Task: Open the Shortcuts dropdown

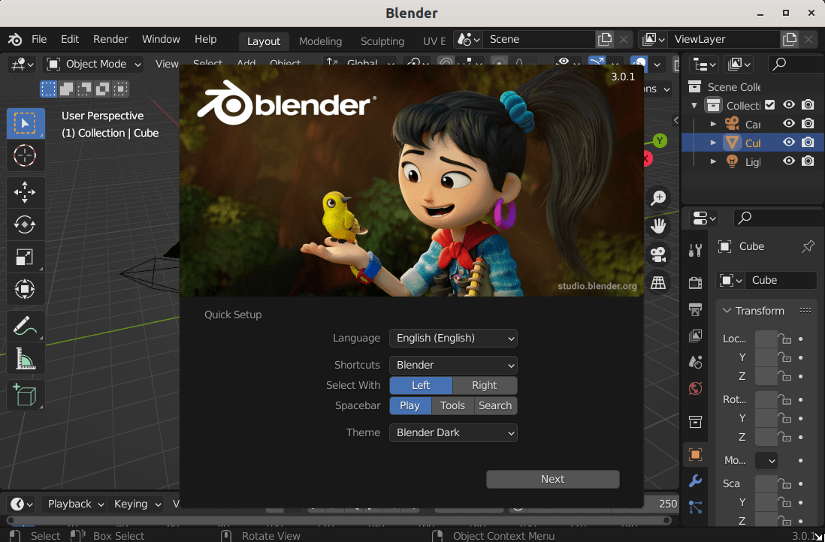Action: pyautogui.click(x=453, y=365)
